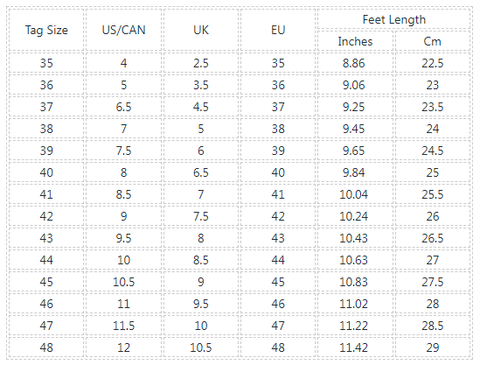Click the 22.5 cm cell
This screenshot has height=365, width=480.
(x=433, y=63)
